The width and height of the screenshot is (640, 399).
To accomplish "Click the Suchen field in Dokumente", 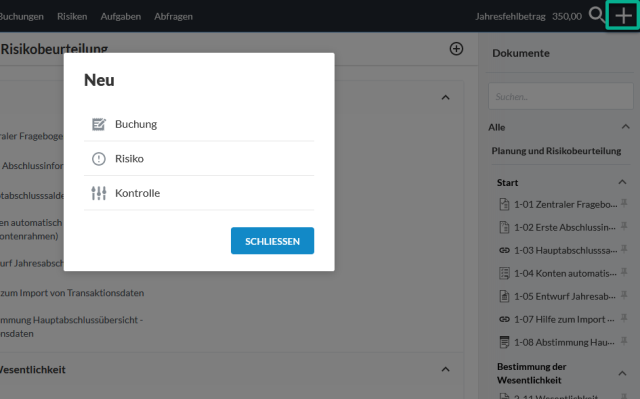I will click(560, 97).
